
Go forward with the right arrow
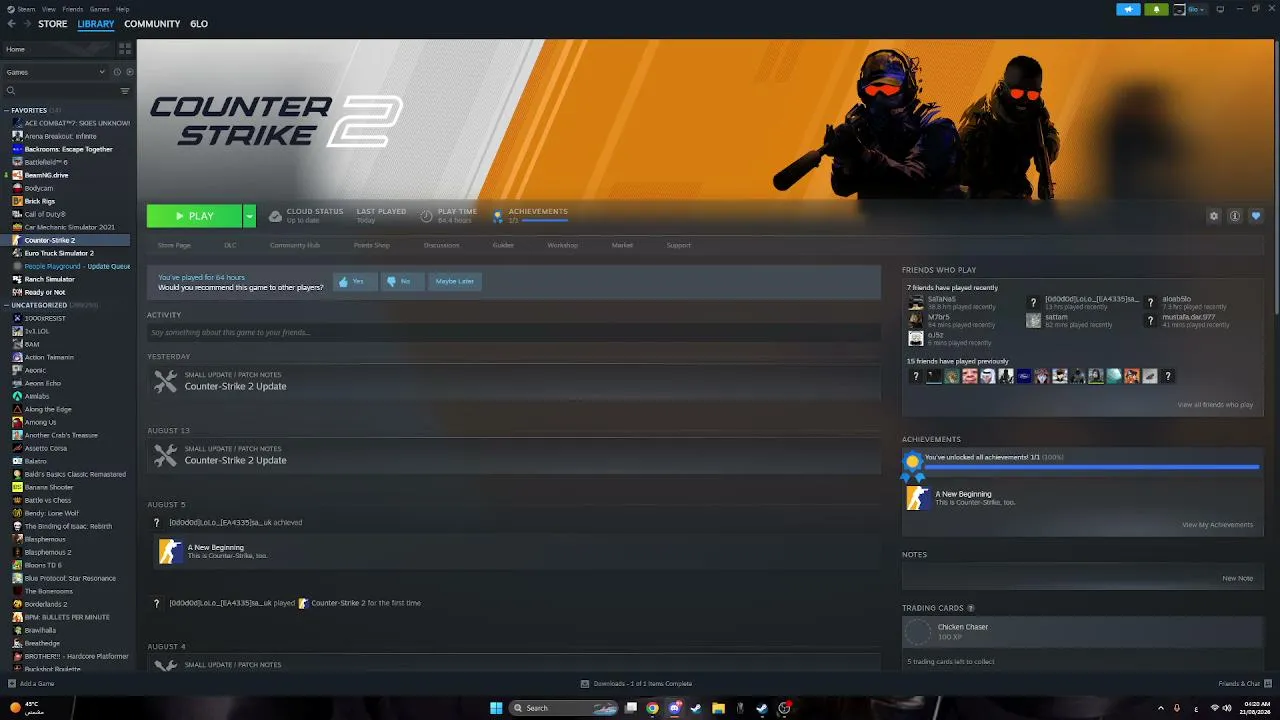(x=26, y=24)
